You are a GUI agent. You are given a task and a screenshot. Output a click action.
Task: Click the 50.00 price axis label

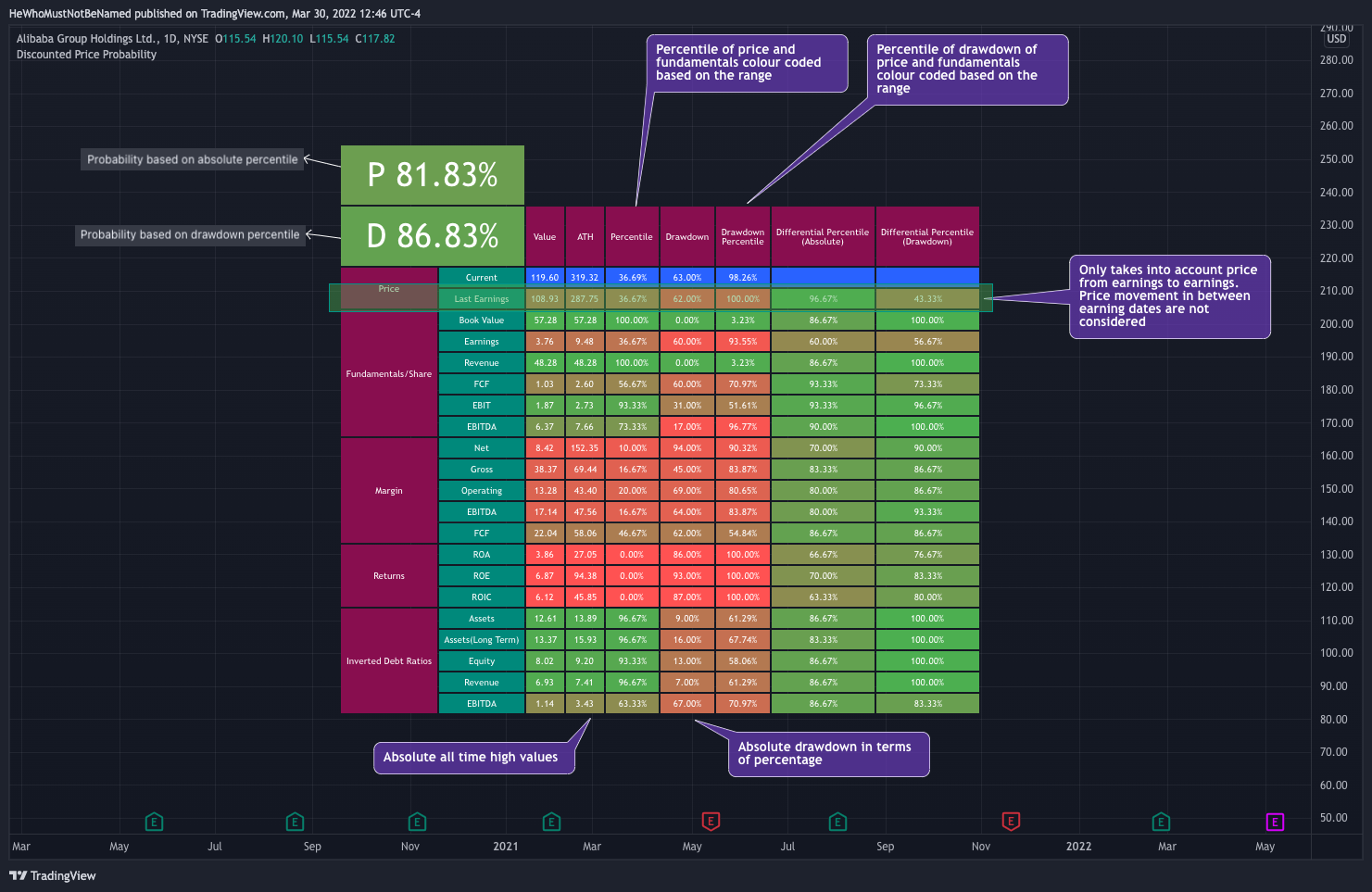coord(1334,818)
